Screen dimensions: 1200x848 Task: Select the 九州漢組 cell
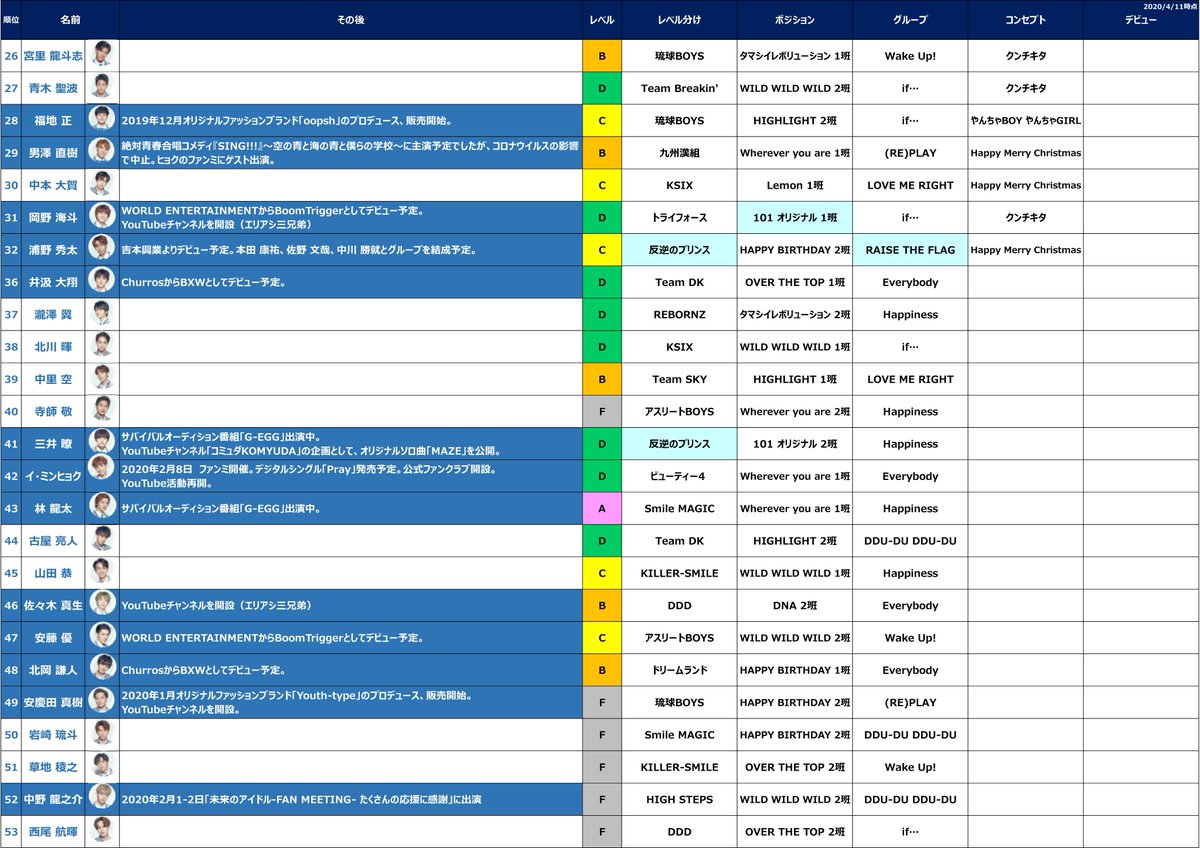680,153
